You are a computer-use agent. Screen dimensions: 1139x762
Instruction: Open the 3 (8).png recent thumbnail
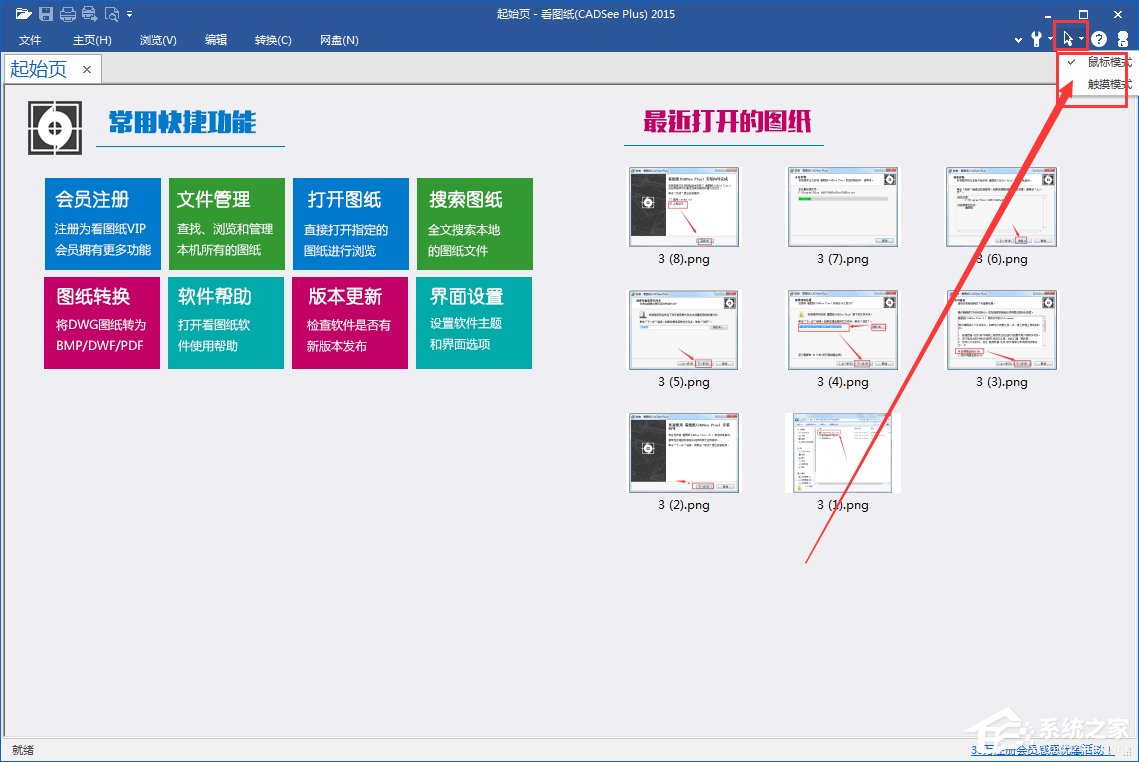click(x=683, y=207)
